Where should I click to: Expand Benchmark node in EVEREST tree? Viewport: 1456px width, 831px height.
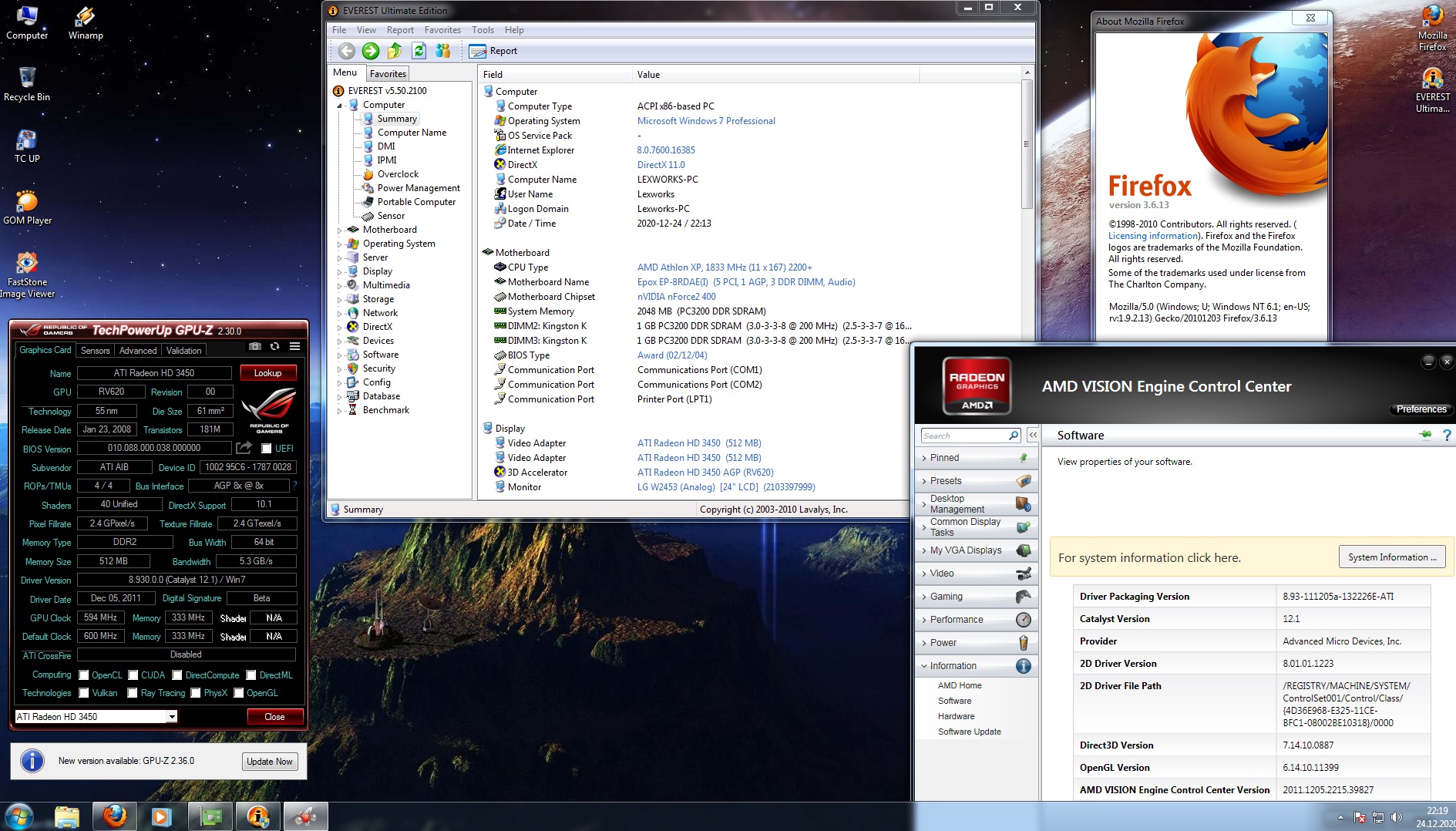tap(339, 410)
